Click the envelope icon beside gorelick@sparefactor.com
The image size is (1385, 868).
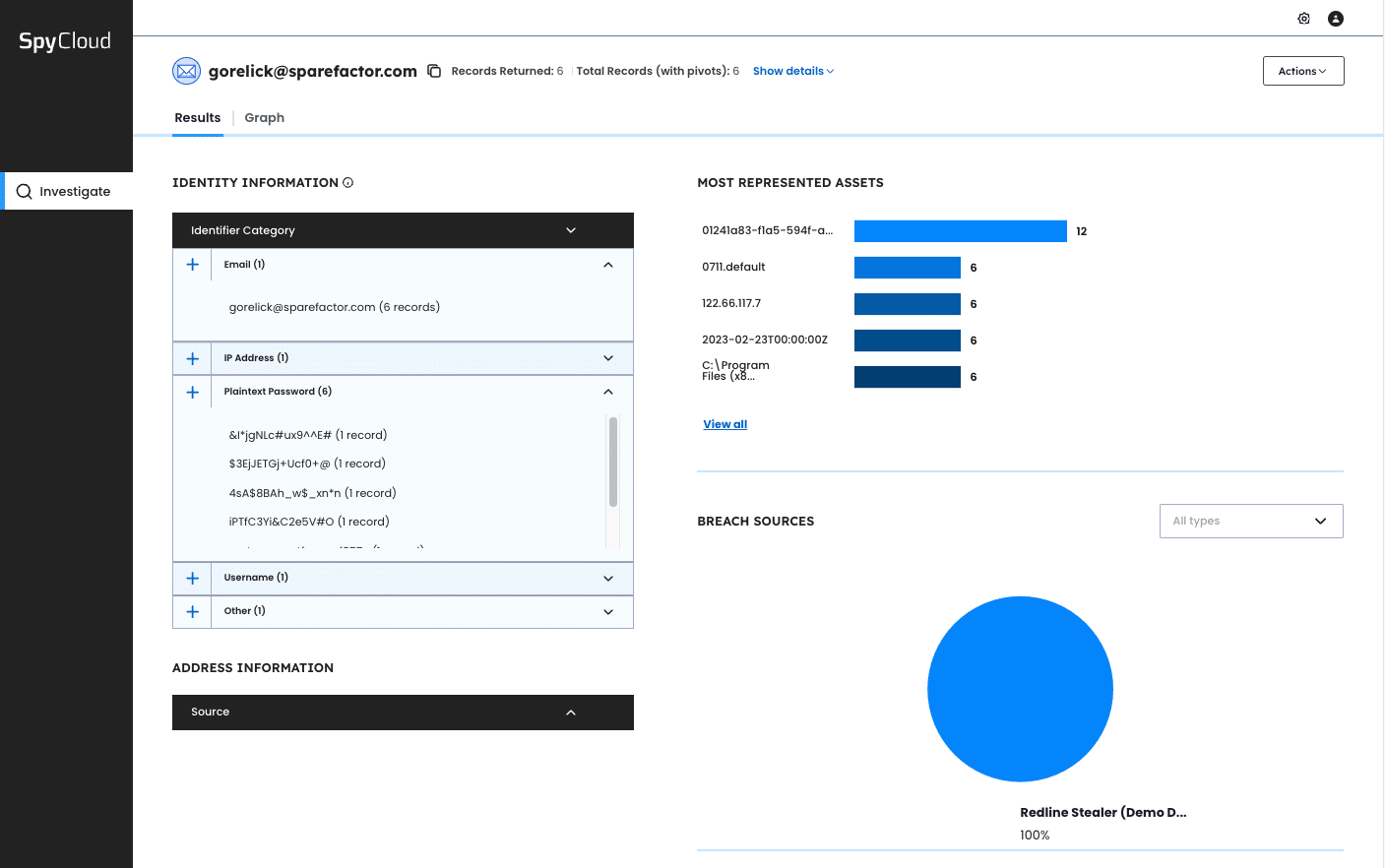click(186, 70)
